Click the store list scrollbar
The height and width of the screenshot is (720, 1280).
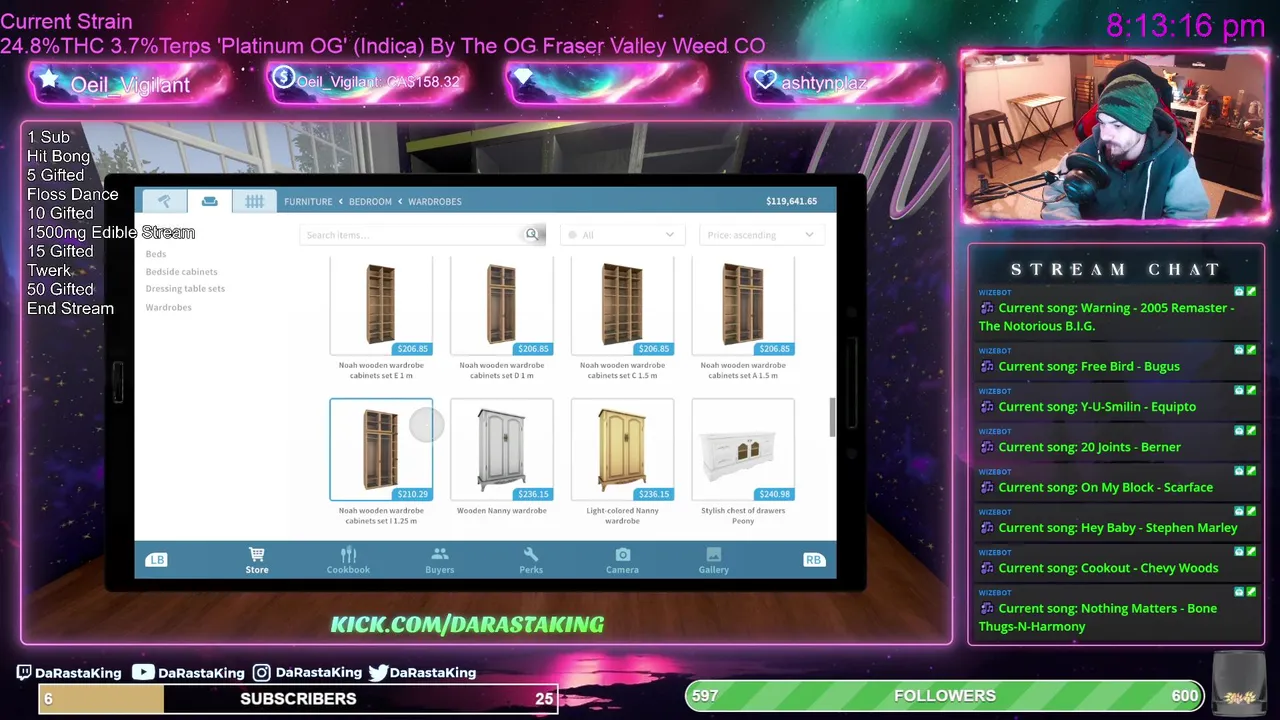click(831, 417)
